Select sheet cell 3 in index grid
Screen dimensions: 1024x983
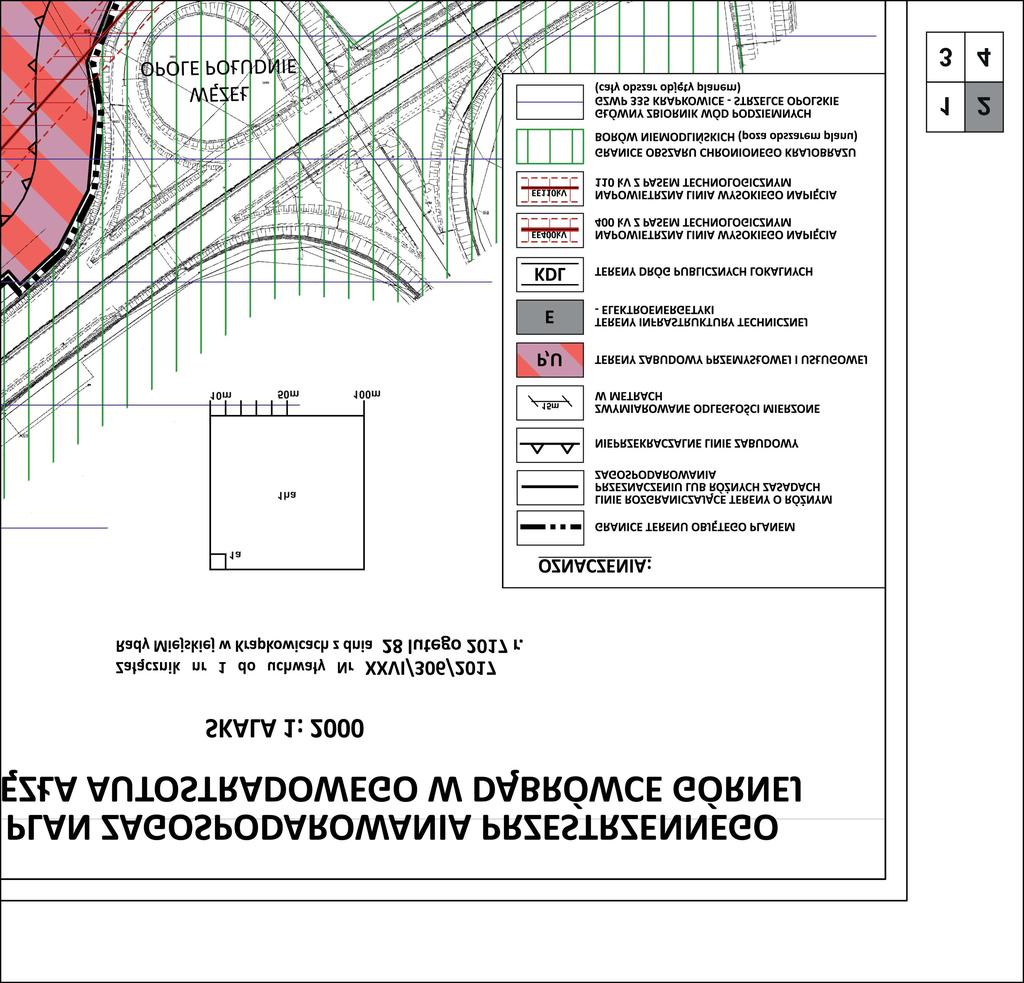[946, 57]
